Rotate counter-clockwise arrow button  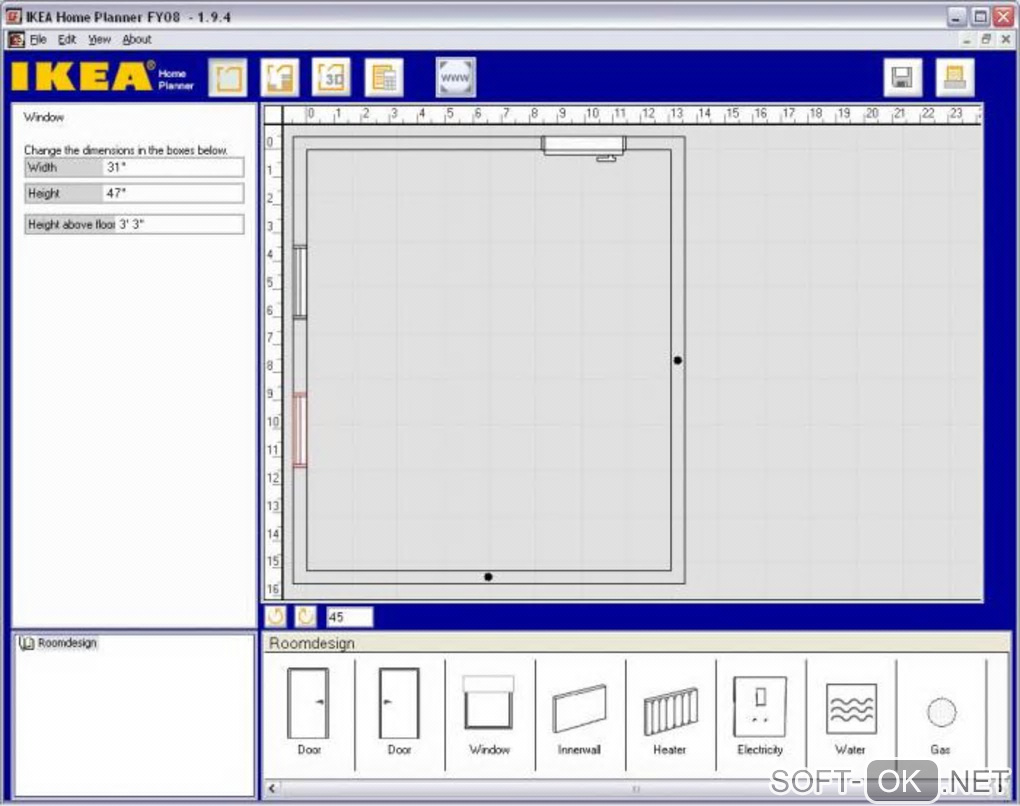coord(276,616)
